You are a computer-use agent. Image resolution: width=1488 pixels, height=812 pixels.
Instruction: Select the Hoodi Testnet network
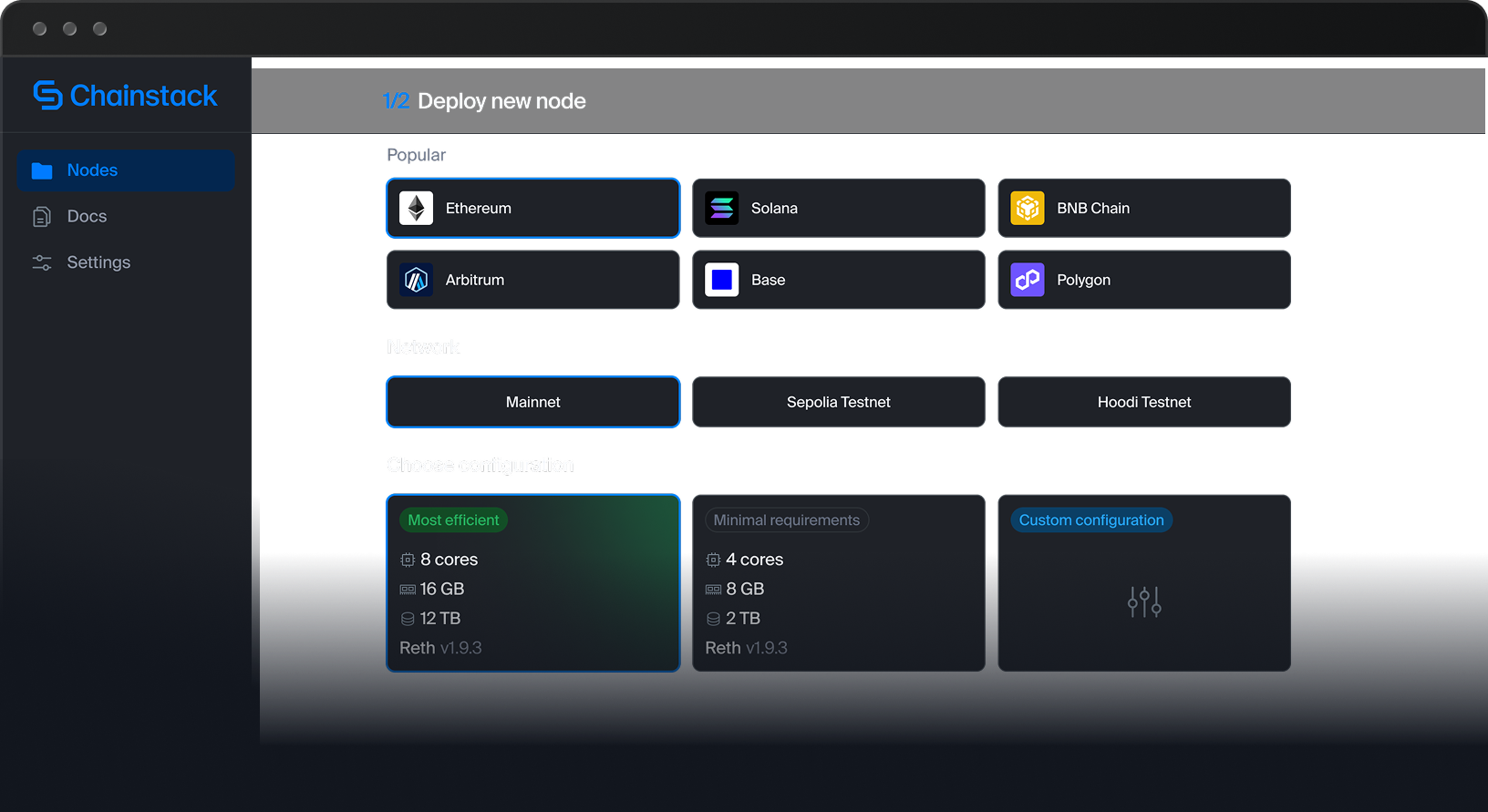click(1144, 402)
